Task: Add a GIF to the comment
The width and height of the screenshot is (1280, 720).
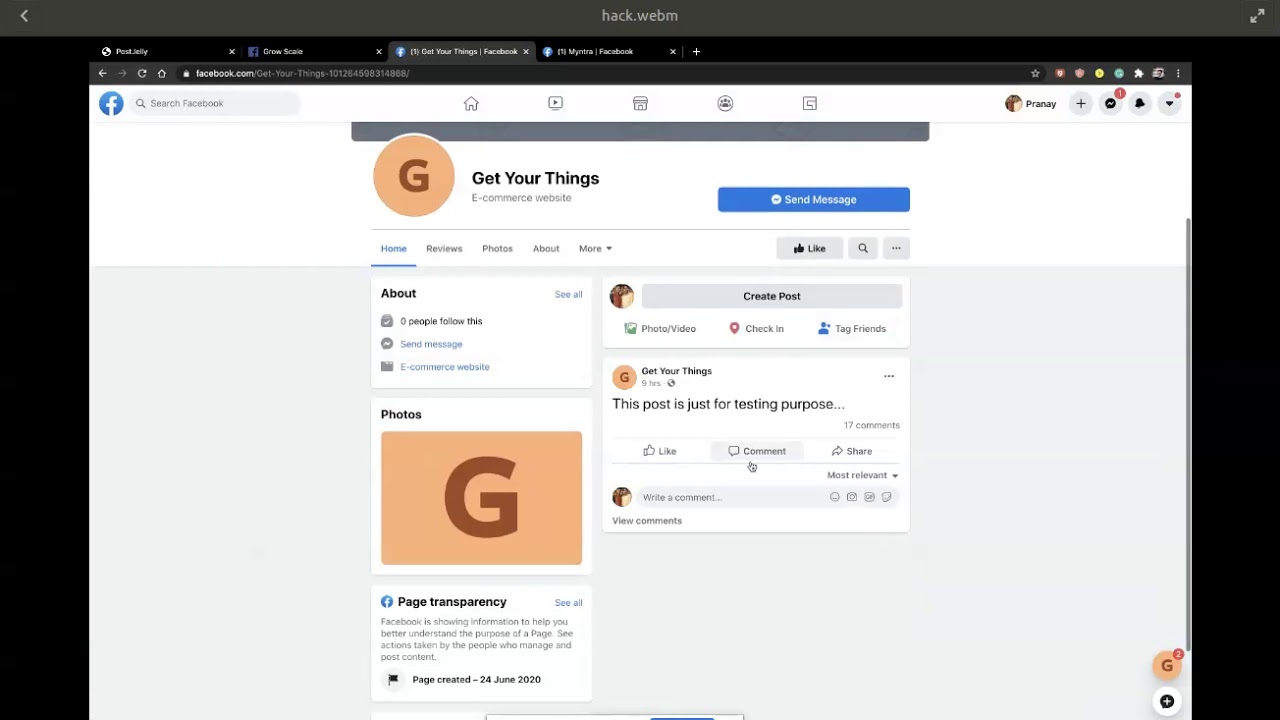Action: click(x=869, y=497)
